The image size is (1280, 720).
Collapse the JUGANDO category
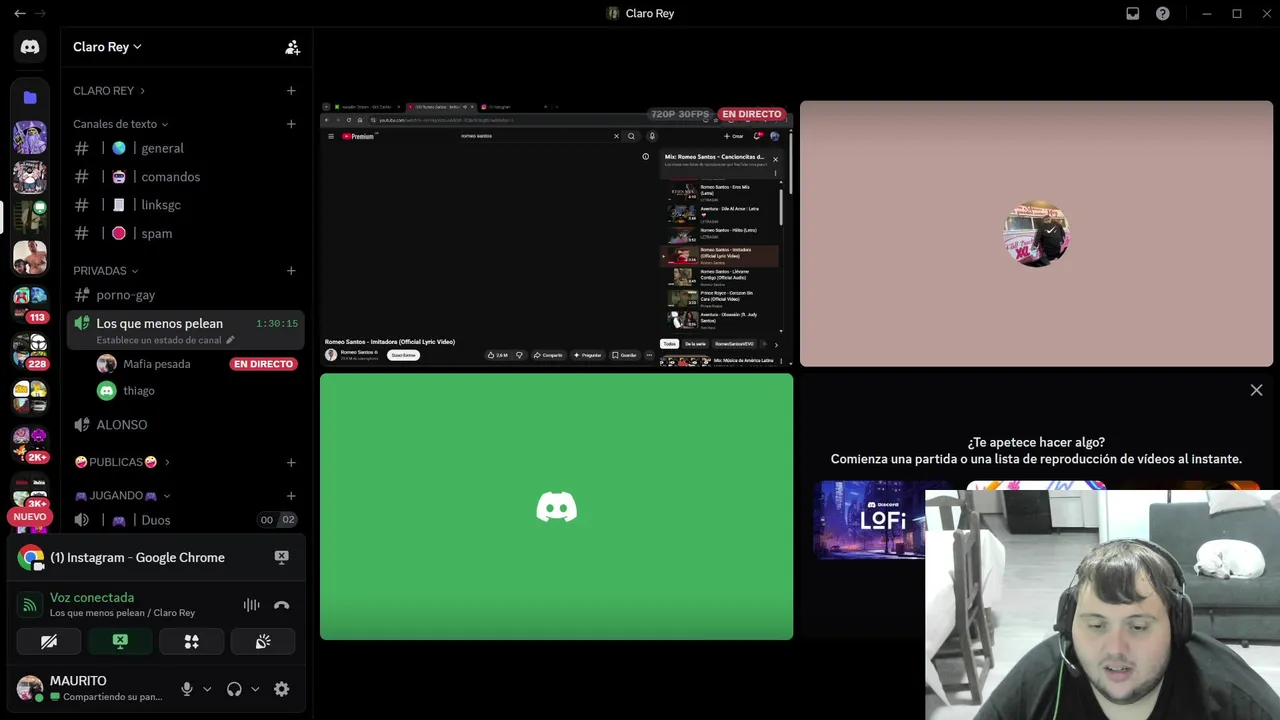click(x=122, y=496)
